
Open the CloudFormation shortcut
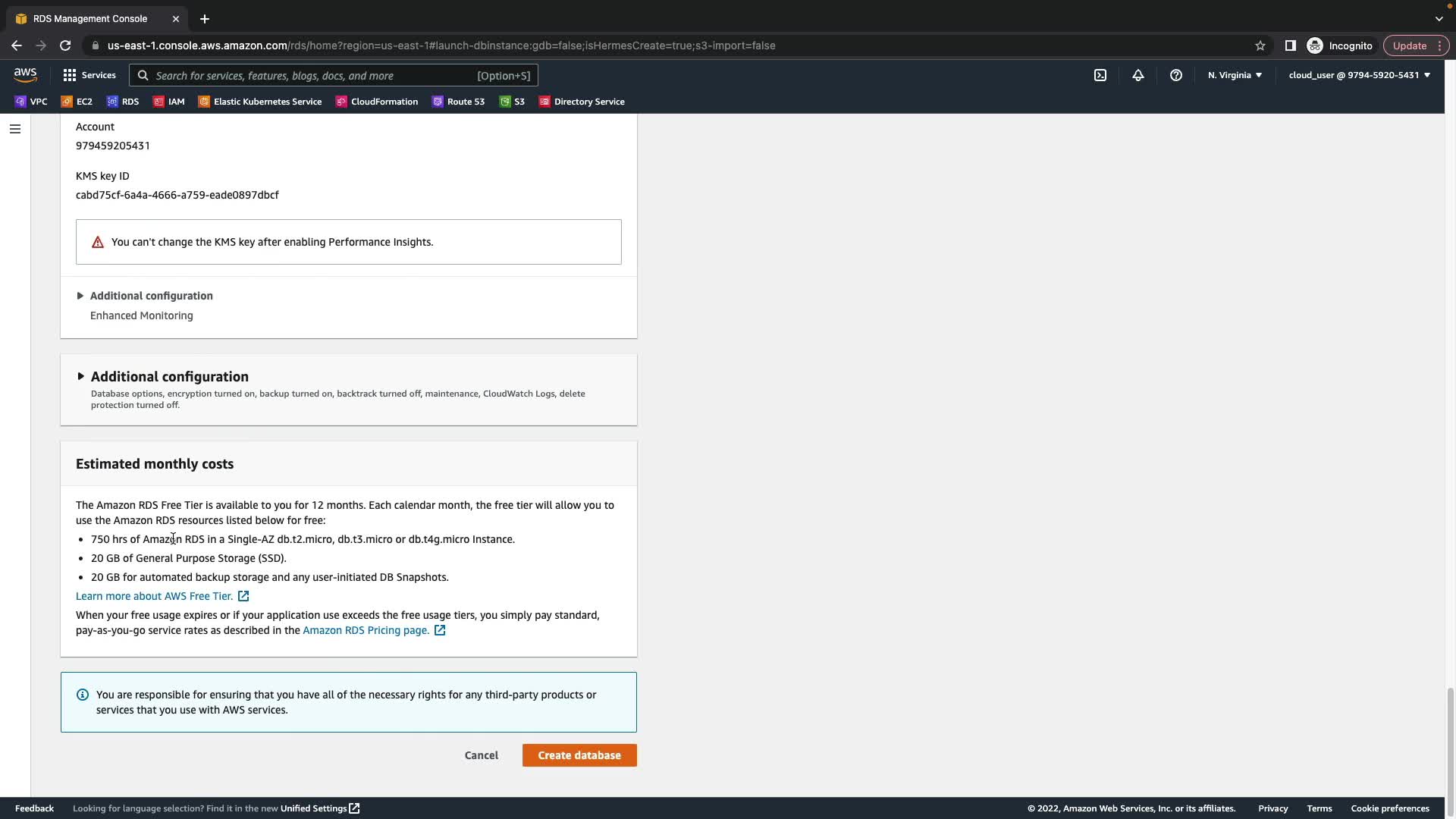click(x=376, y=102)
